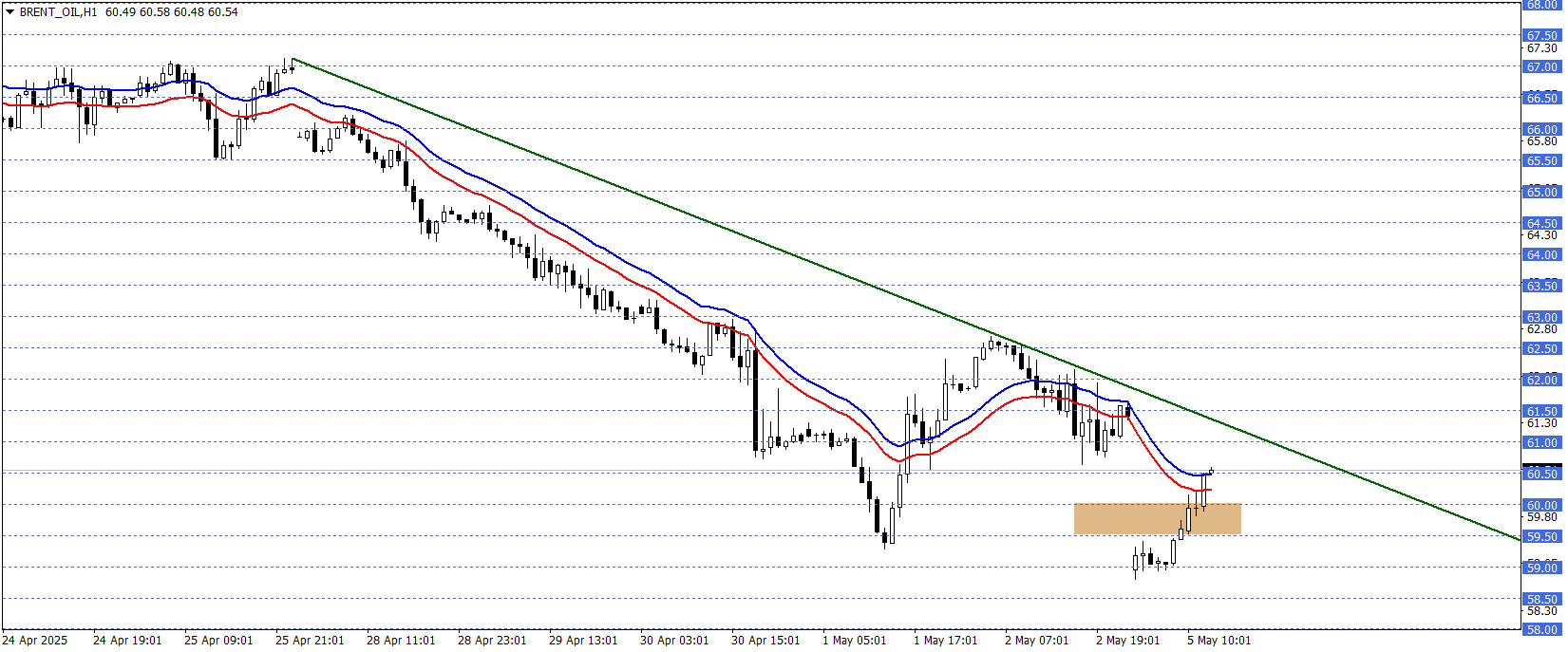Image resolution: width=1568 pixels, height=652 pixels.
Task: Click the 63.00 price level label
Action: pos(1541,318)
